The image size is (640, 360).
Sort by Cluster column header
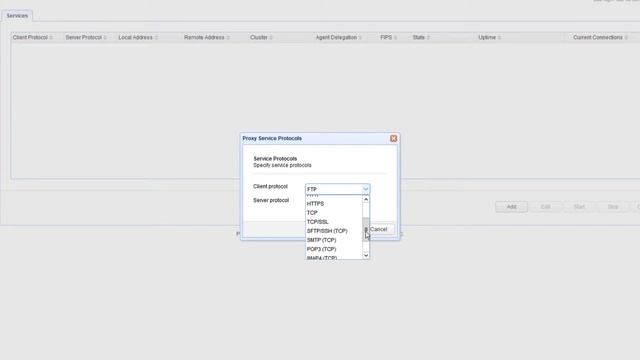(x=261, y=37)
